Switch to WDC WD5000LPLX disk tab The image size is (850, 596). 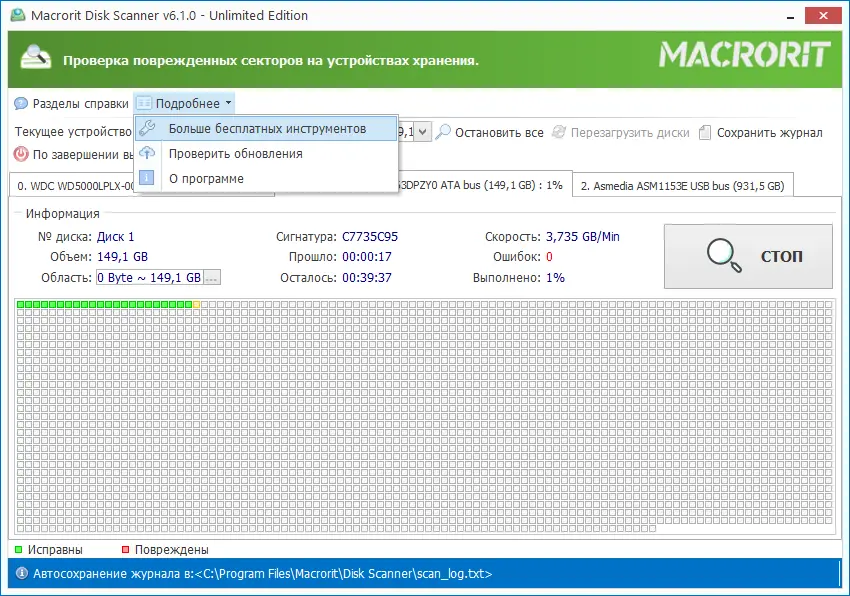tap(72, 186)
